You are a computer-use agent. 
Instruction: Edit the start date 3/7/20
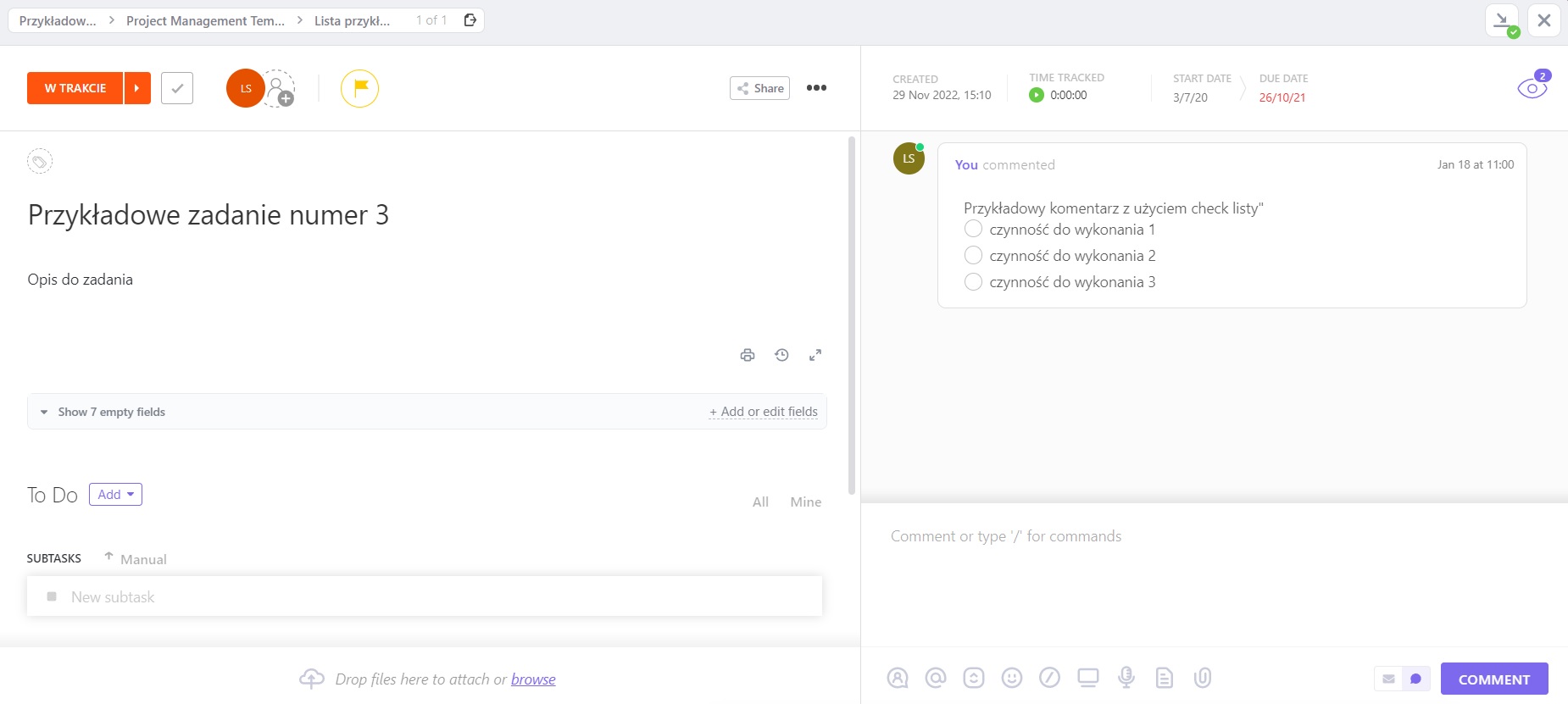(1190, 97)
